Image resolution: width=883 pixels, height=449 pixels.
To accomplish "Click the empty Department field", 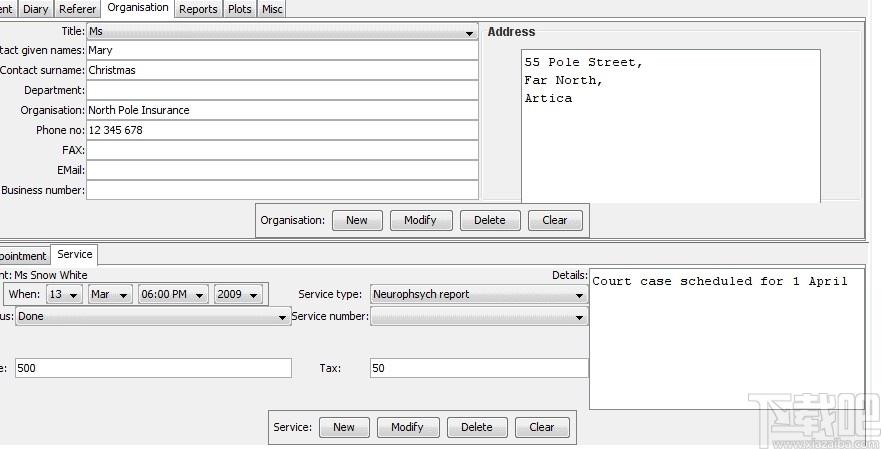I will (282, 90).
